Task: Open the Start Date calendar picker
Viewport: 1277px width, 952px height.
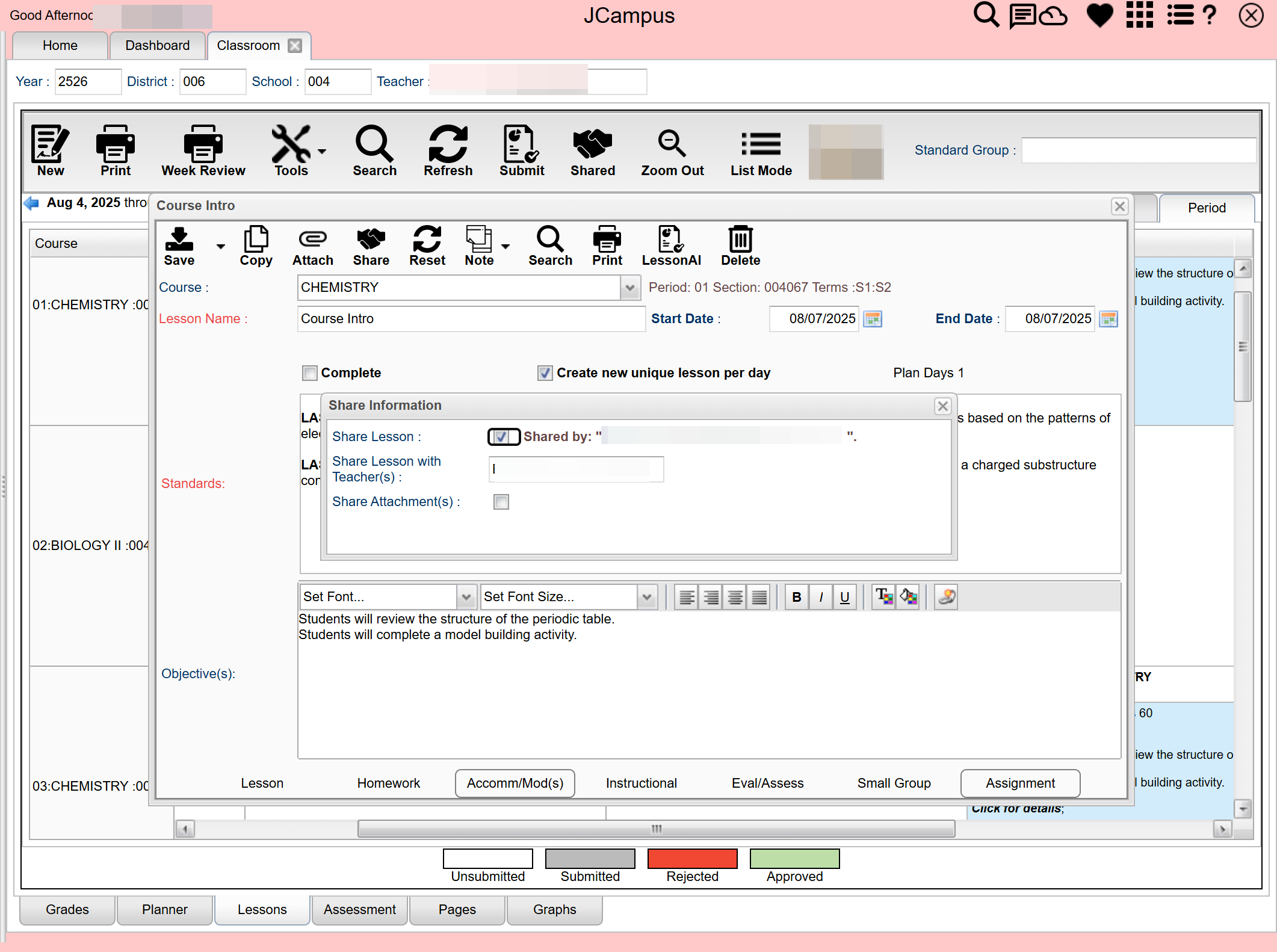Action: coord(873,319)
